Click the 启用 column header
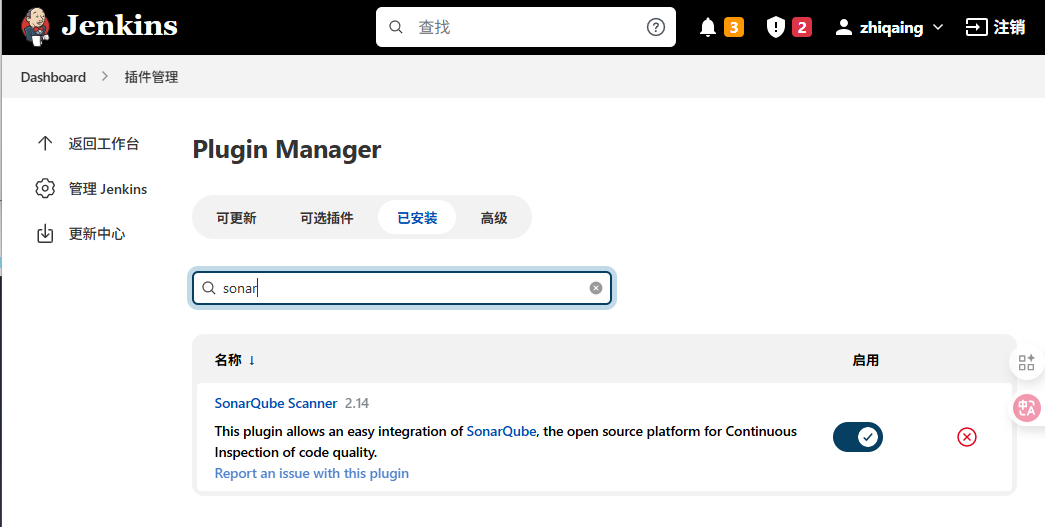1045x527 pixels. [865, 360]
